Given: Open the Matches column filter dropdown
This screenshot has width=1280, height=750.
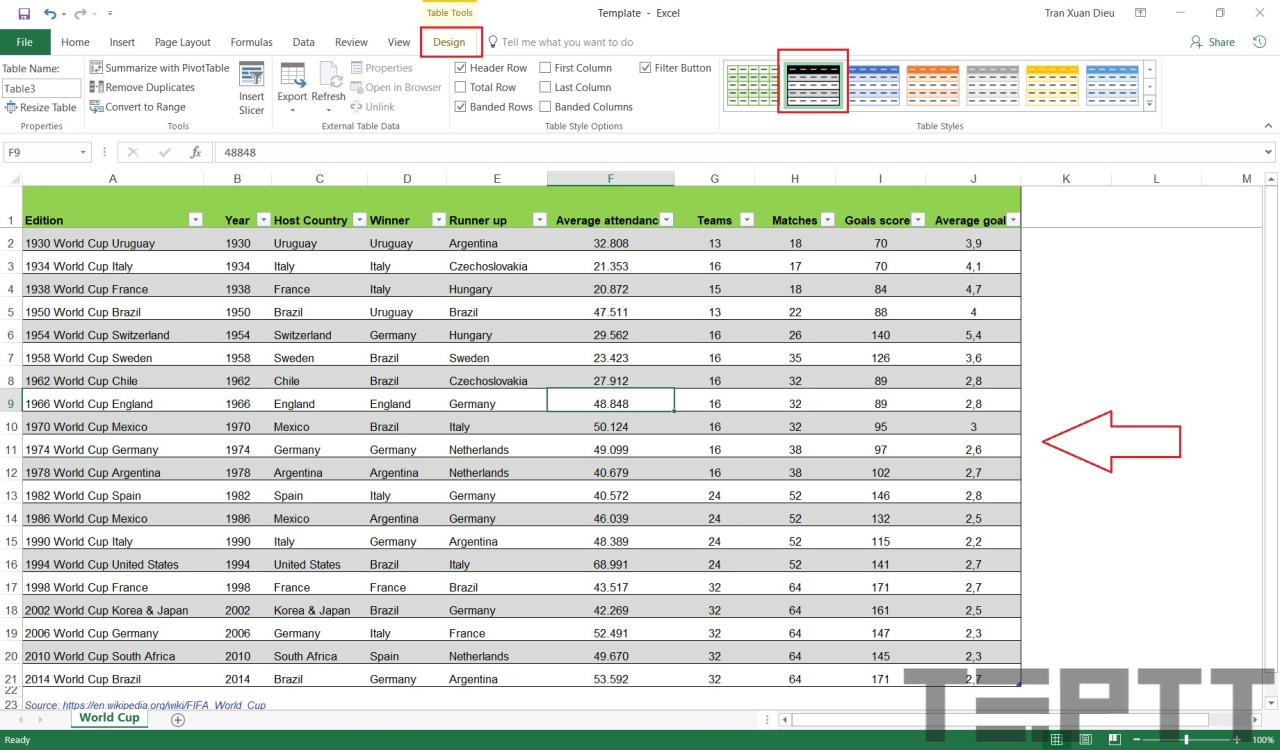Looking at the screenshot, I should click(x=827, y=220).
